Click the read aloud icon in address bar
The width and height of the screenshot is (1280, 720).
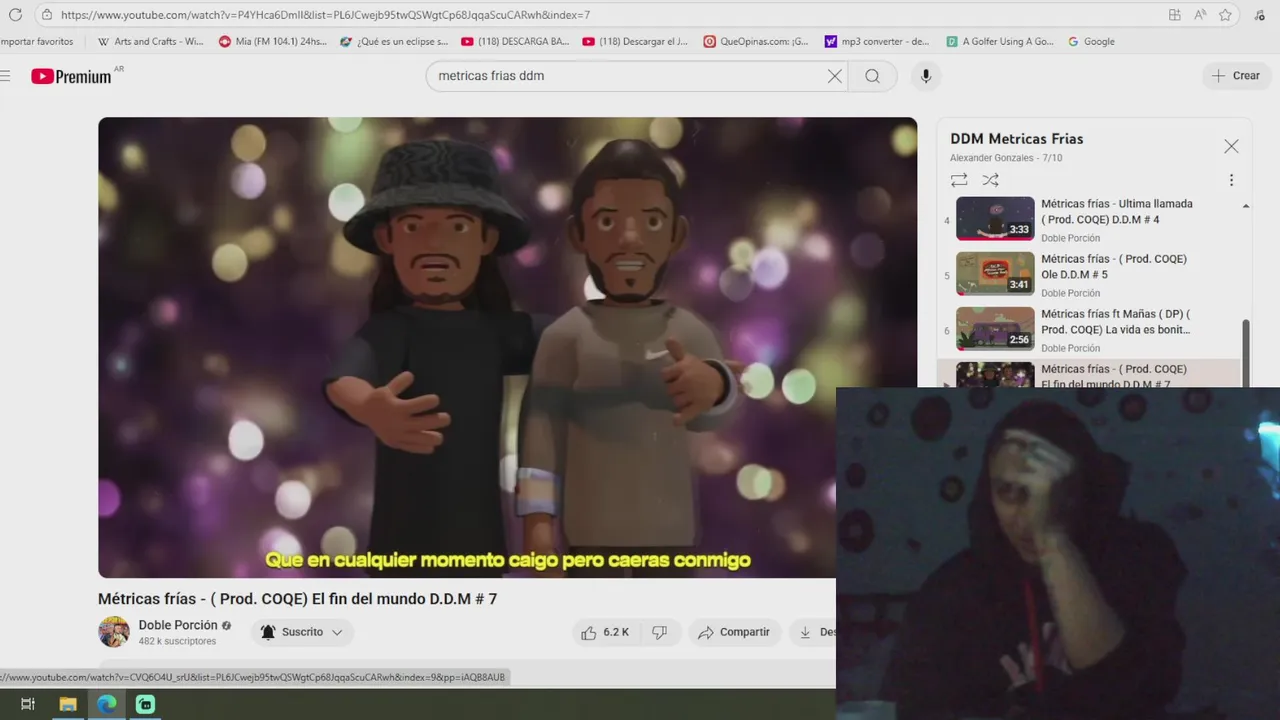[1200, 15]
